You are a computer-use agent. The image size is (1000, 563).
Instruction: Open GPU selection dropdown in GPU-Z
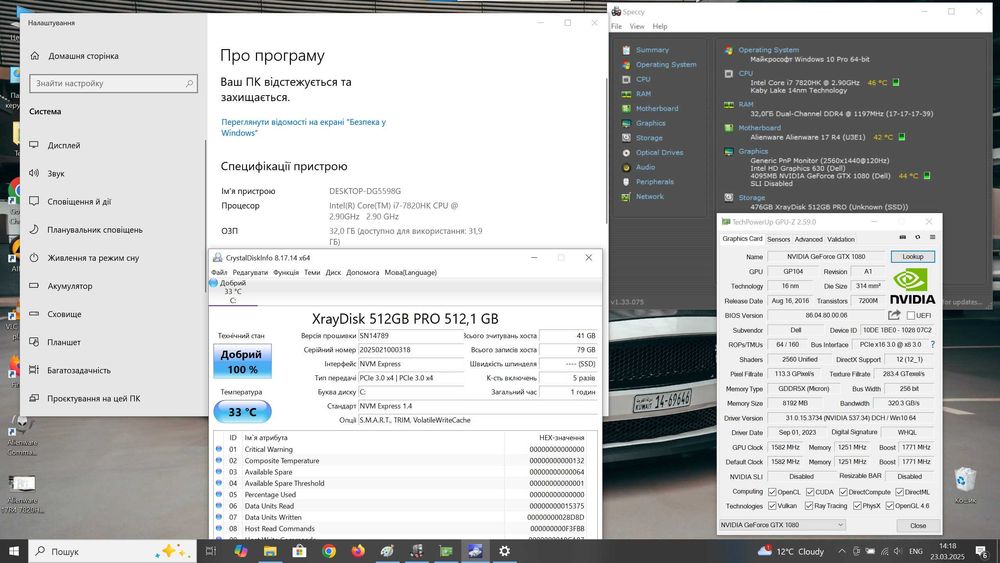(x=783, y=525)
